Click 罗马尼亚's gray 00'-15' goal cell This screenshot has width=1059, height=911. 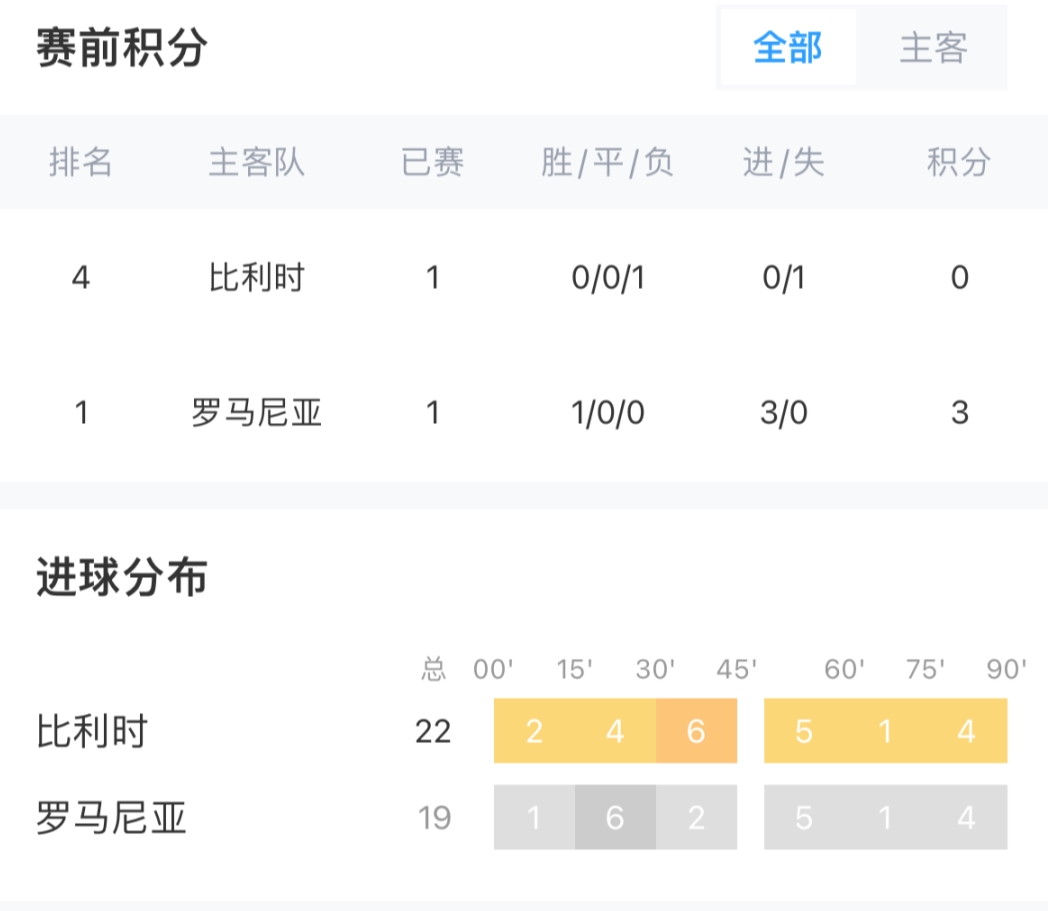[x=534, y=818]
